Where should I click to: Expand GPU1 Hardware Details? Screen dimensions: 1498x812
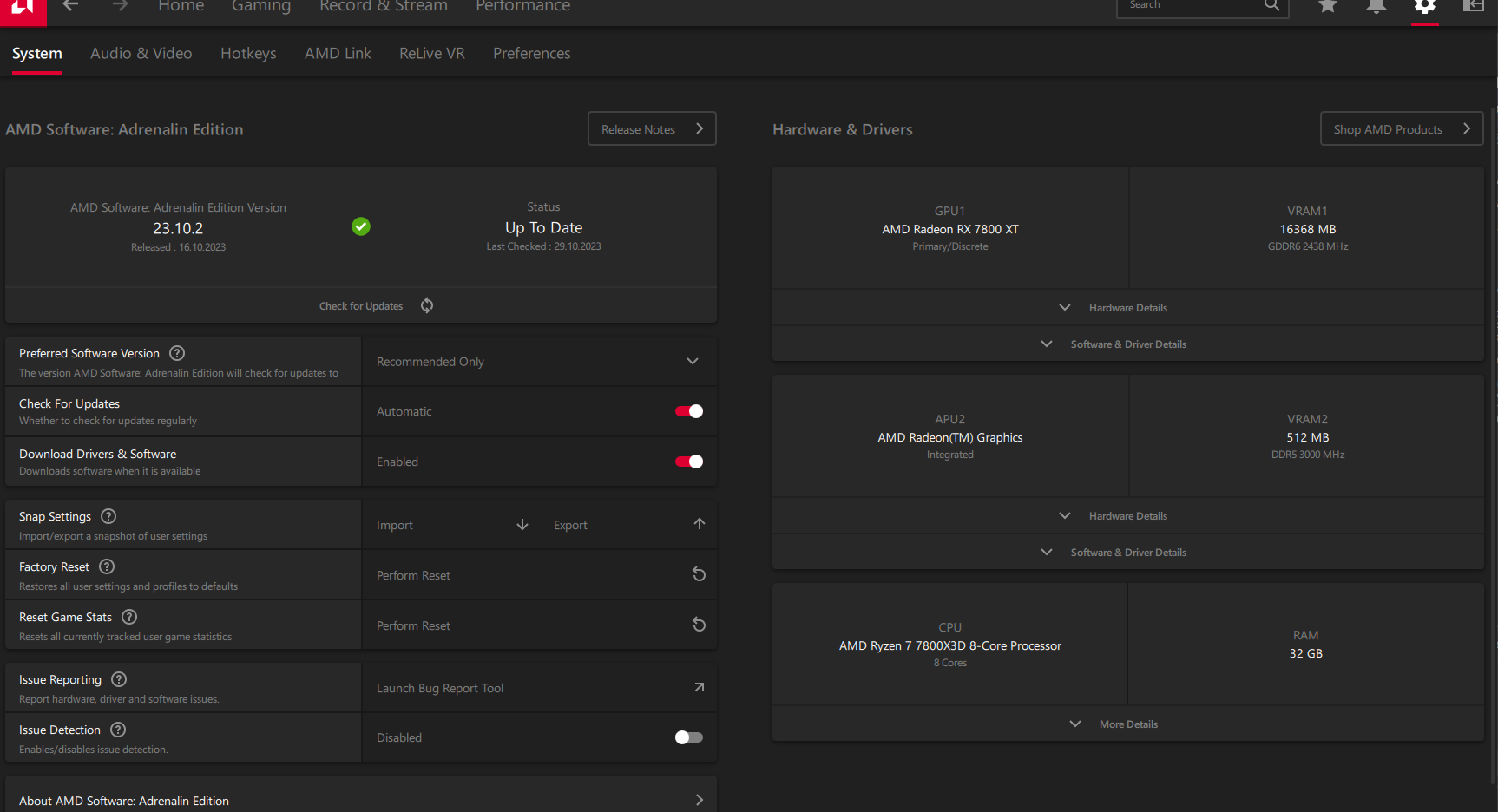(x=1127, y=308)
